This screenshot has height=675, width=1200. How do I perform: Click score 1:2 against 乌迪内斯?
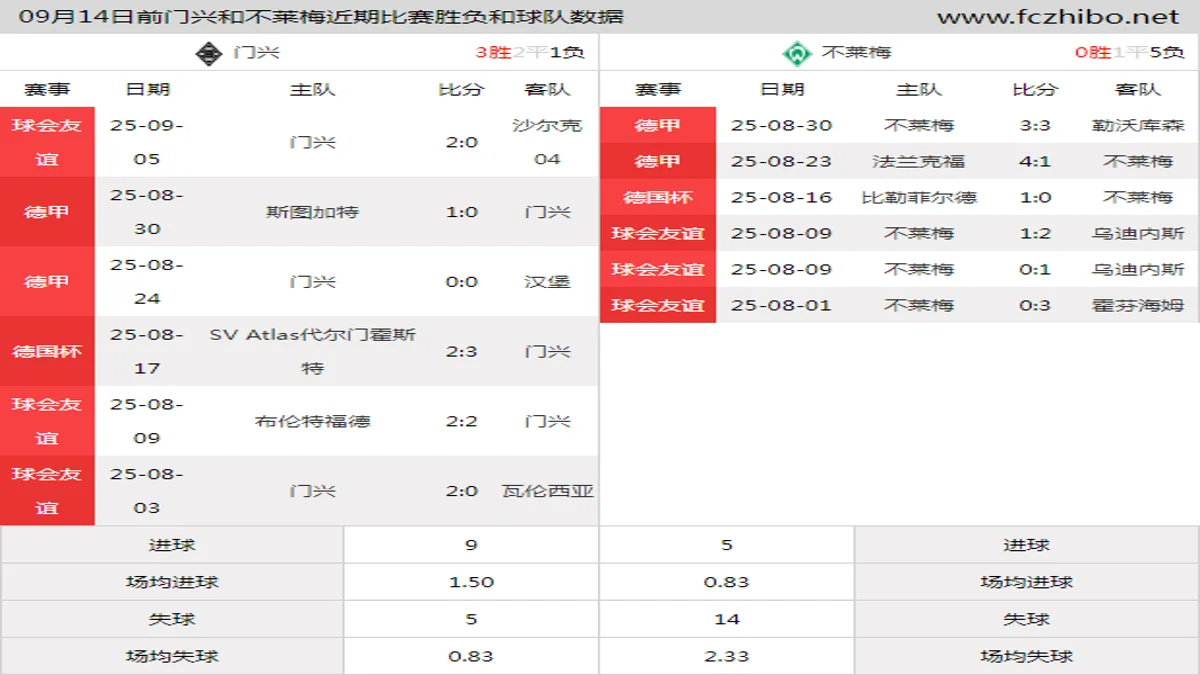1035,233
